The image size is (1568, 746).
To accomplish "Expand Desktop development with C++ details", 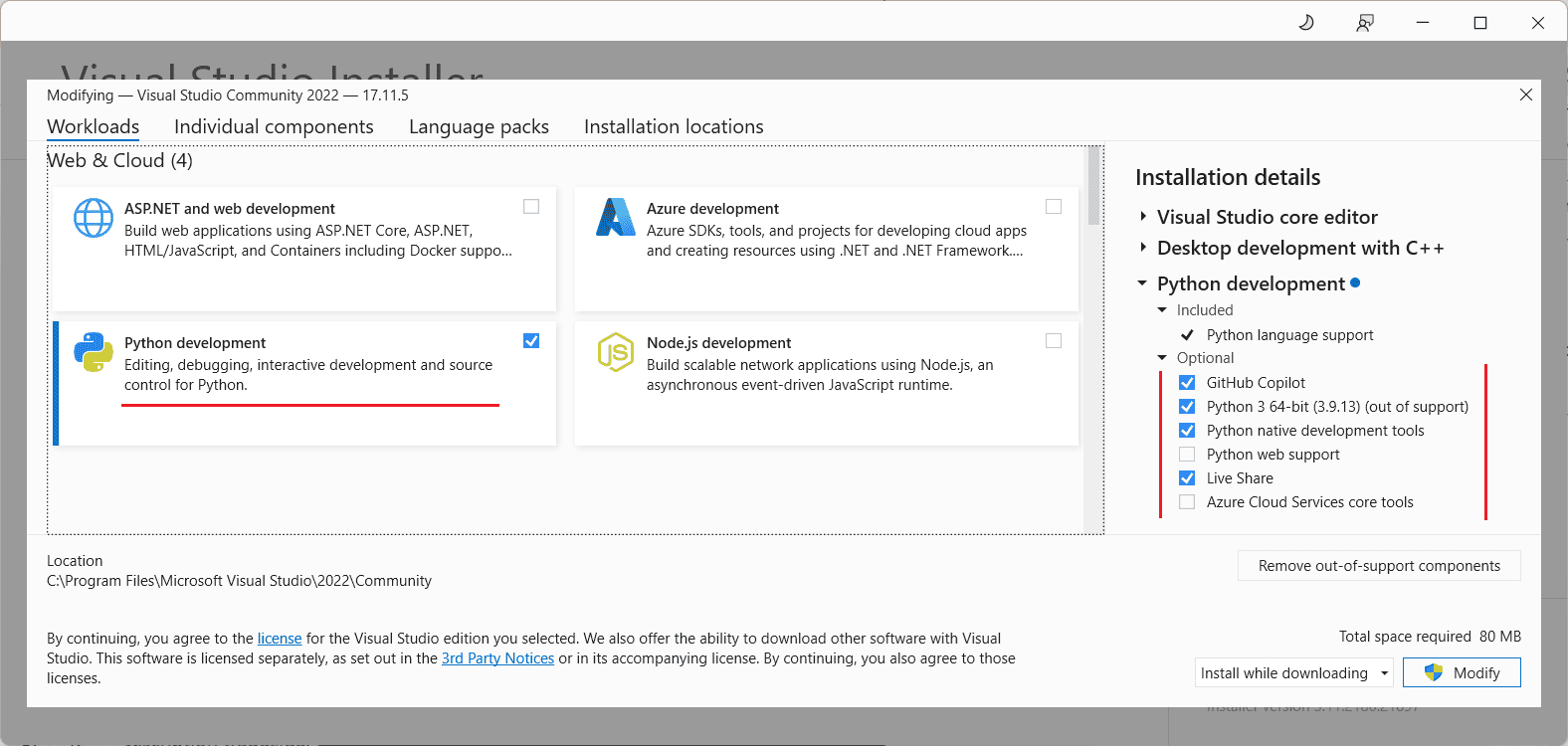I will point(1143,247).
